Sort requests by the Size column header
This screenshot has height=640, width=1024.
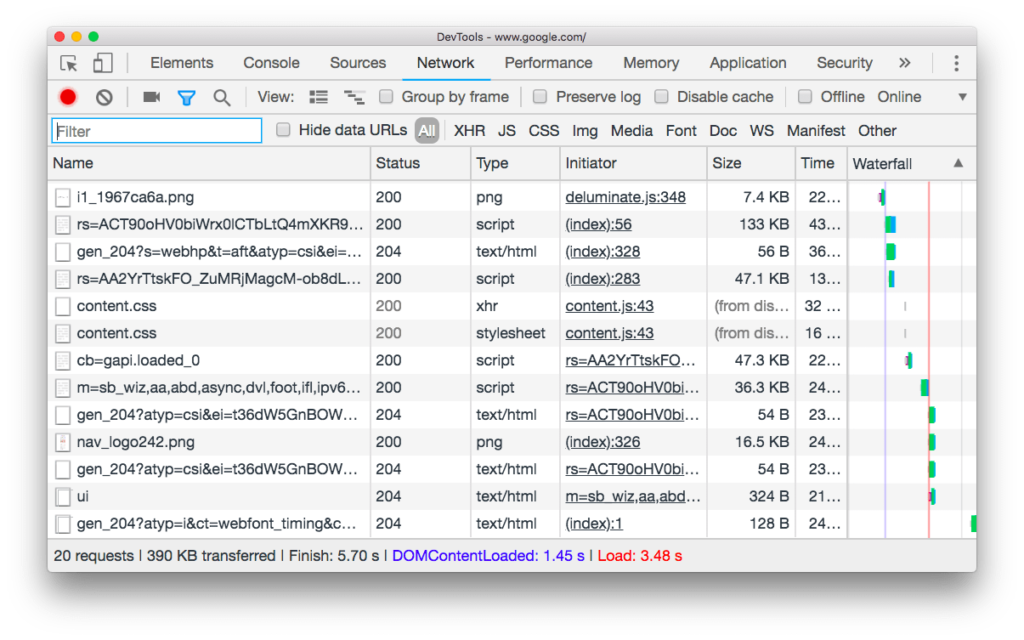pyautogui.click(x=751, y=163)
